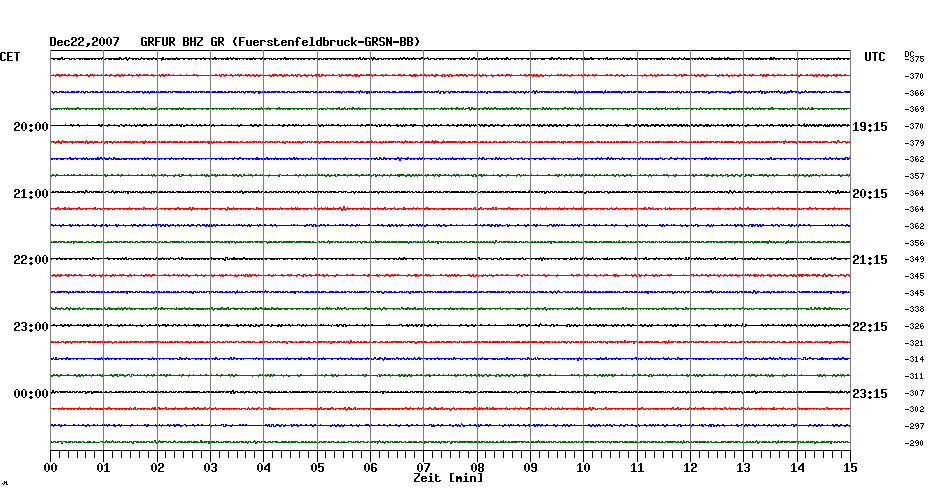Click the '02' minute axis label
The height and width of the screenshot is (494, 930).
tap(157, 468)
